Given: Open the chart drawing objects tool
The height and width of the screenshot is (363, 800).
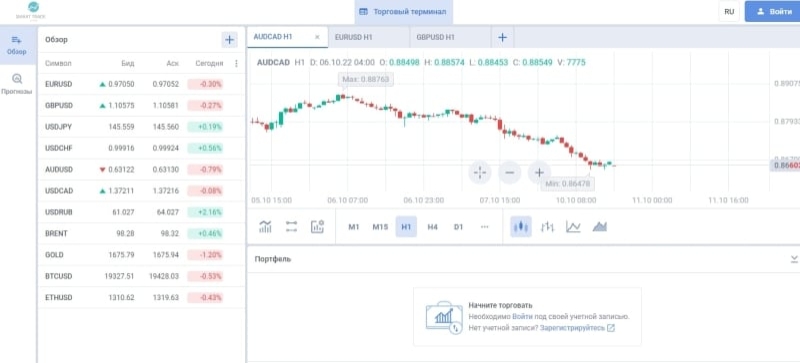Looking at the screenshot, I should point(291,227).
